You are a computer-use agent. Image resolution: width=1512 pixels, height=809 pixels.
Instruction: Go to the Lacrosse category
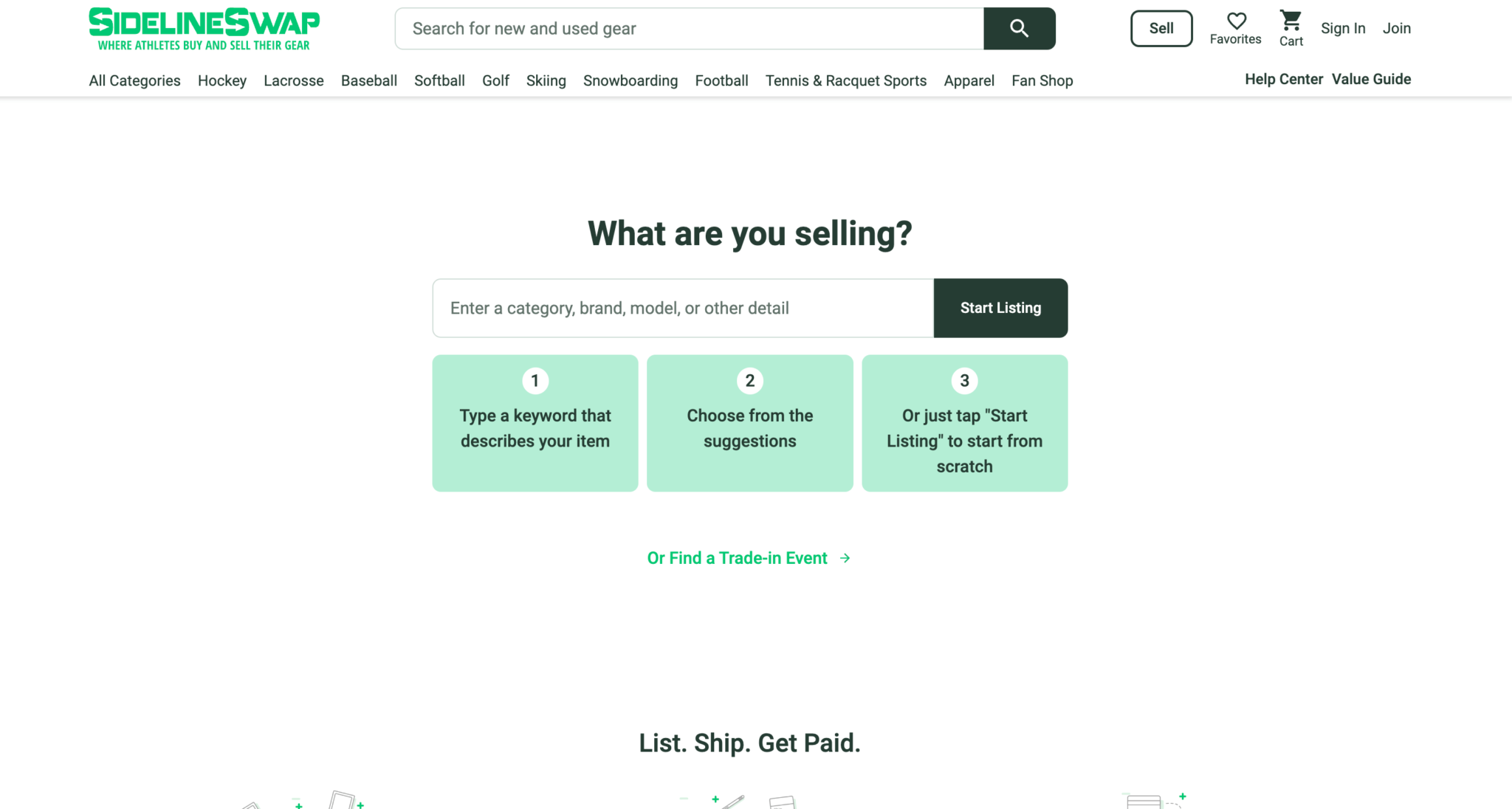click(x=294, y=80)
